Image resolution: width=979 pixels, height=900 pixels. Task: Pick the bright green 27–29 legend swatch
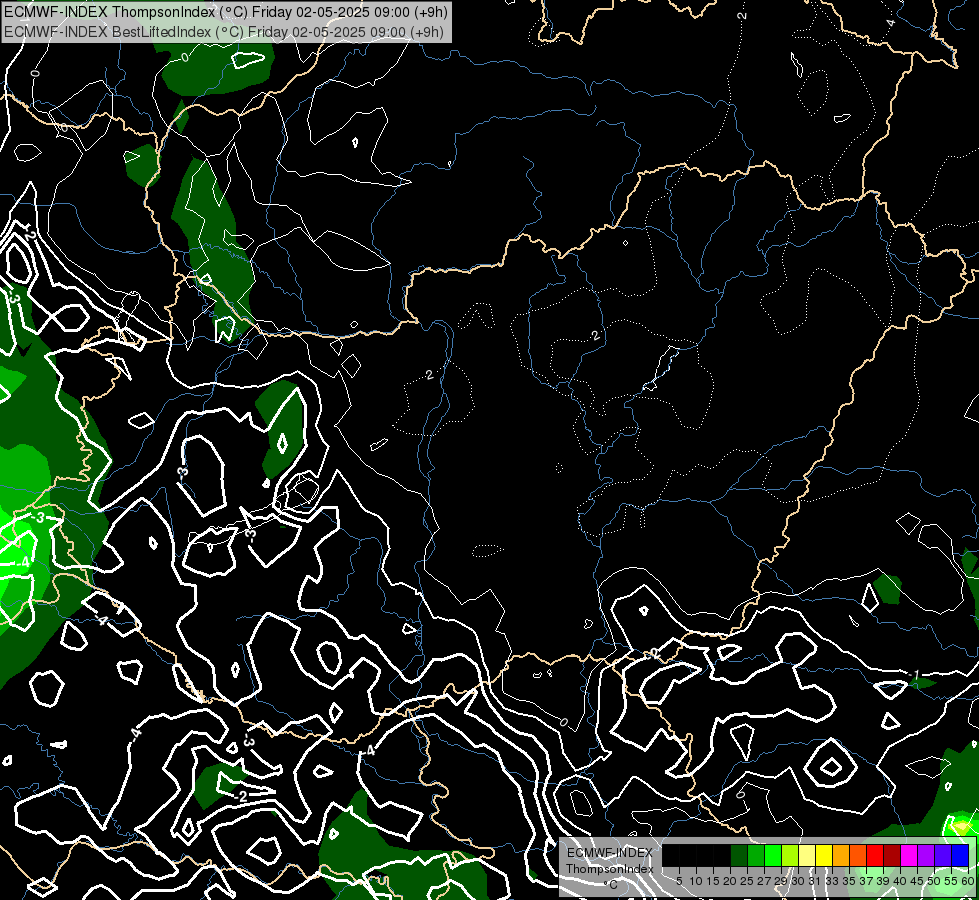(x=773, y=855)
